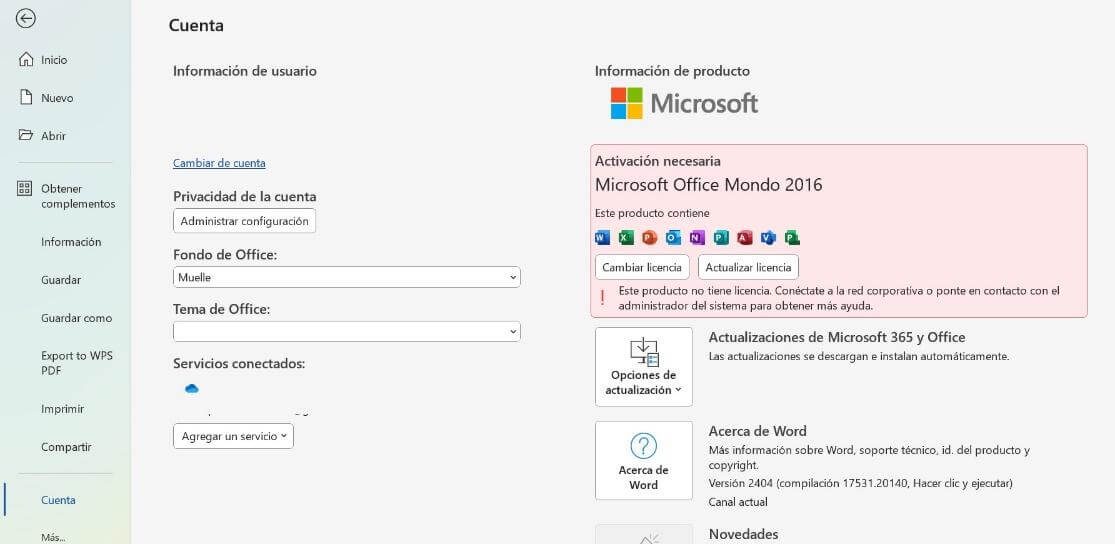Viewport: 1115px width, 544px height.
Task: Click the red exclamation warning icon
Action: pyautogui.click(x=603, y=298)
